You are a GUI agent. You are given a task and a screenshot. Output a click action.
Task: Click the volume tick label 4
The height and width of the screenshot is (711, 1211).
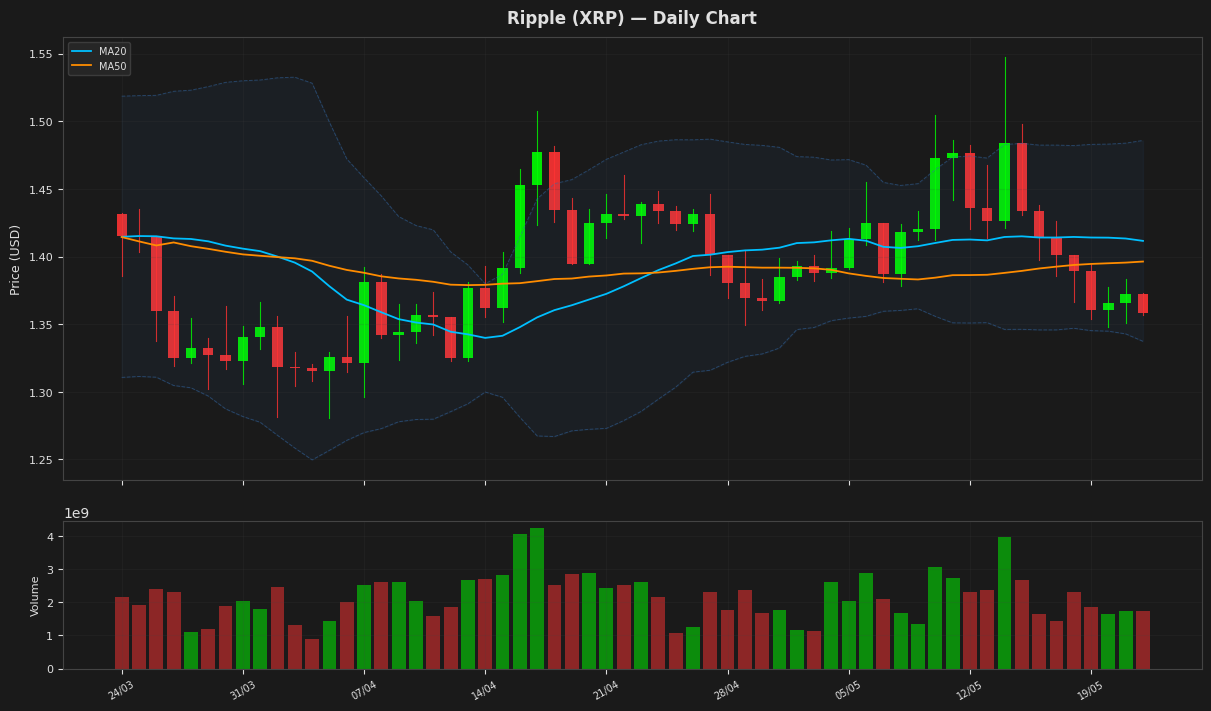tap(50, 537)
